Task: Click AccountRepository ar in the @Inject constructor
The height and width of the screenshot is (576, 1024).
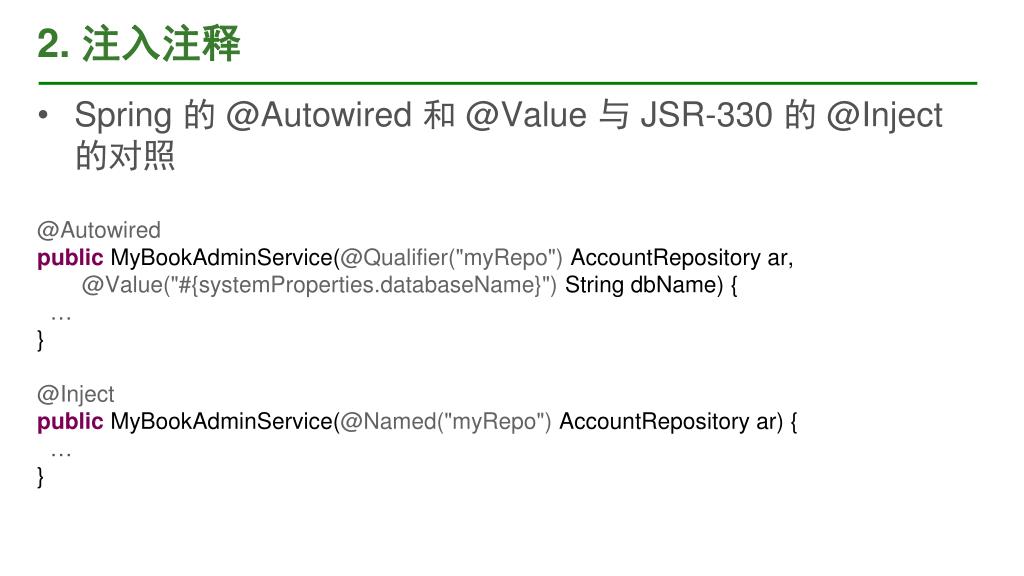Action: tap(671, 422)
